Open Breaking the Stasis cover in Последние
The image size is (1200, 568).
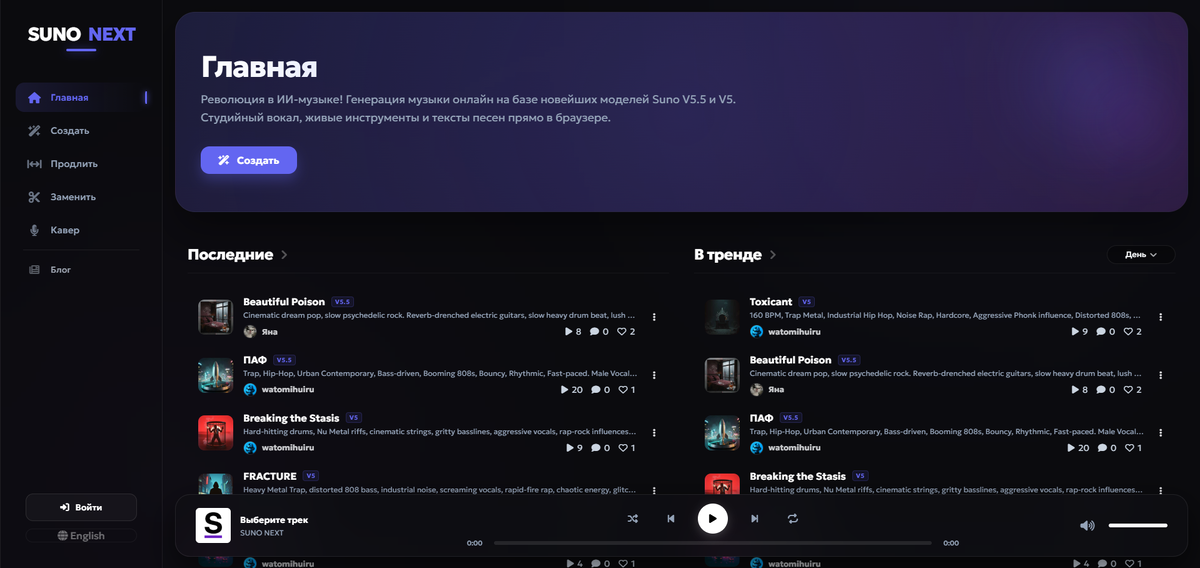pyautogui.click(x=215, y=433)
